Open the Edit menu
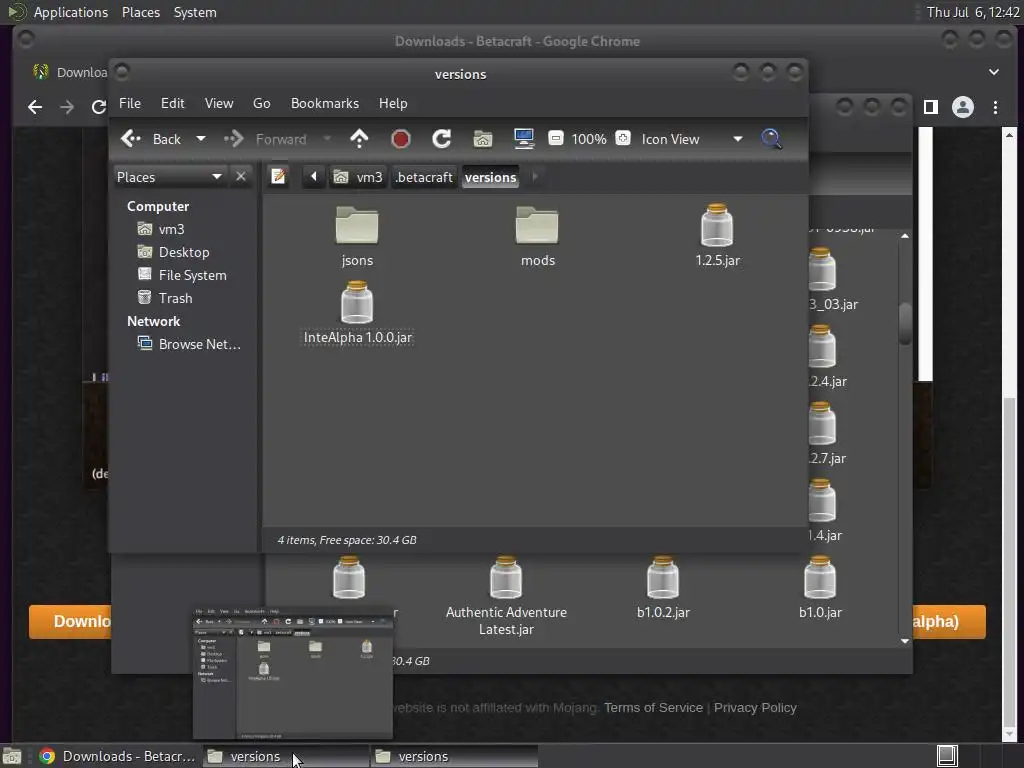The width and height of the screenshot is (1024, 768). (x=172, y=103)
